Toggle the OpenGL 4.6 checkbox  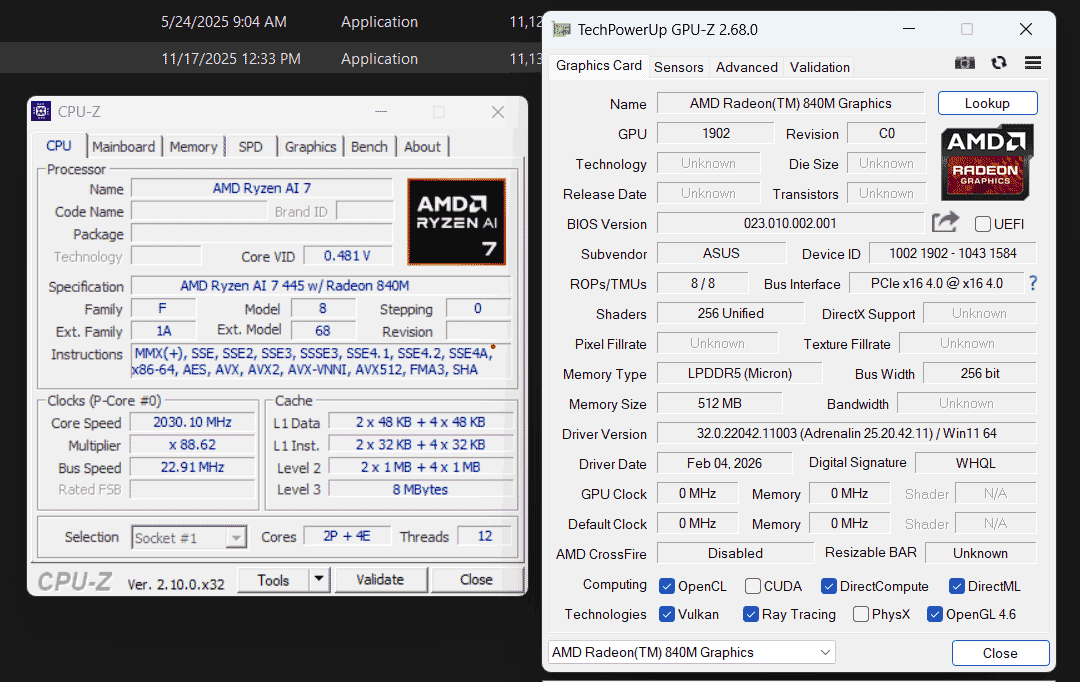coord(935,614)
